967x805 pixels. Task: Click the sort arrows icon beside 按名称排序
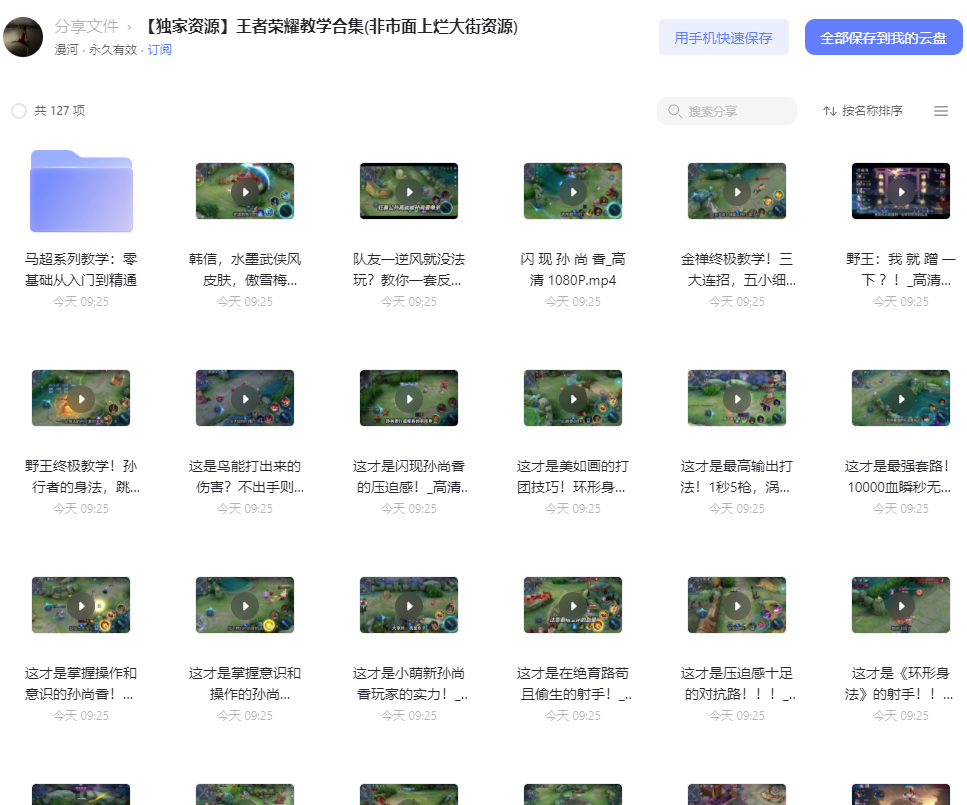[x=829, y=111]
